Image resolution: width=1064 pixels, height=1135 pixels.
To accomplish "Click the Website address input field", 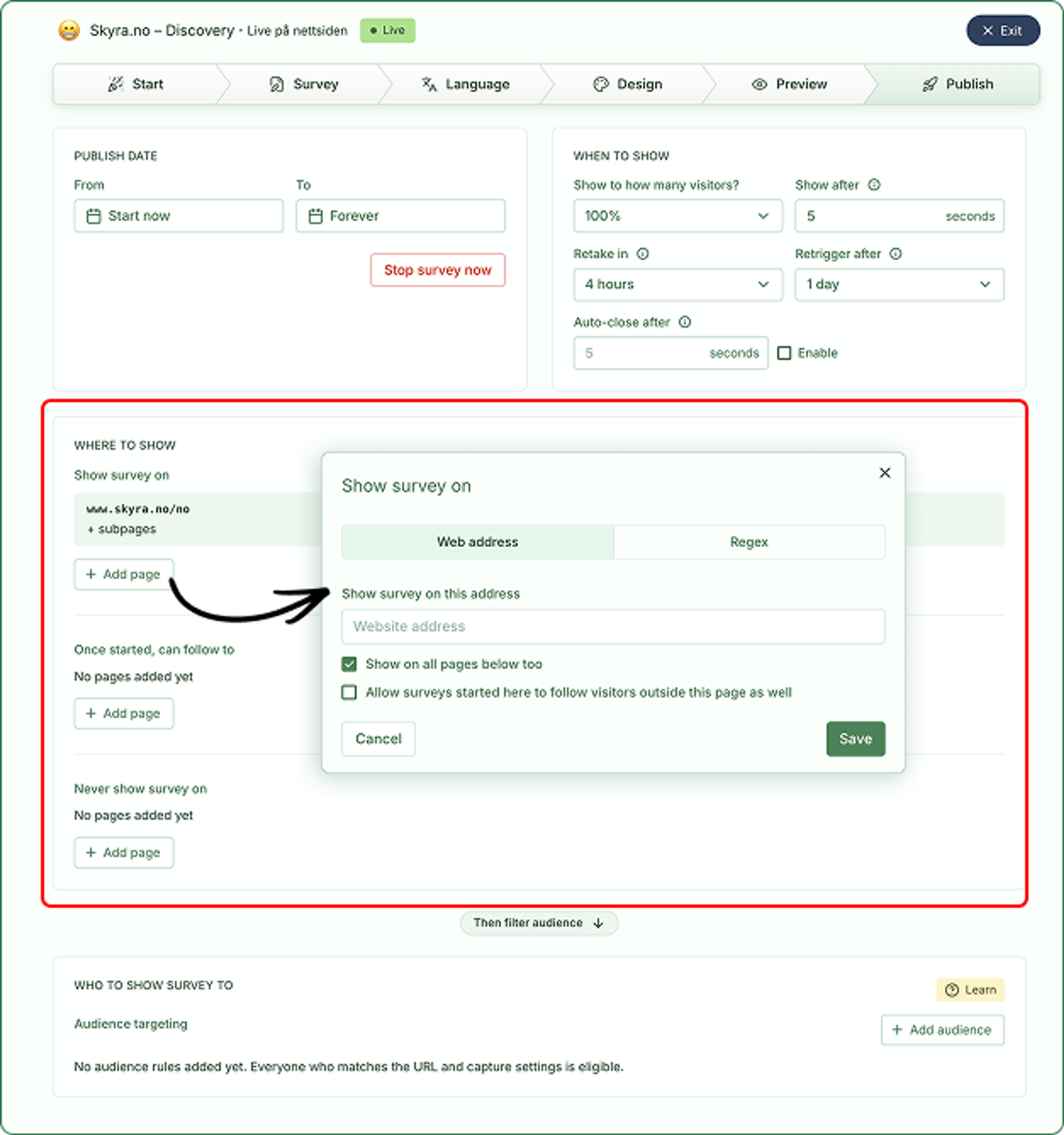I will (x=613, y=626).
